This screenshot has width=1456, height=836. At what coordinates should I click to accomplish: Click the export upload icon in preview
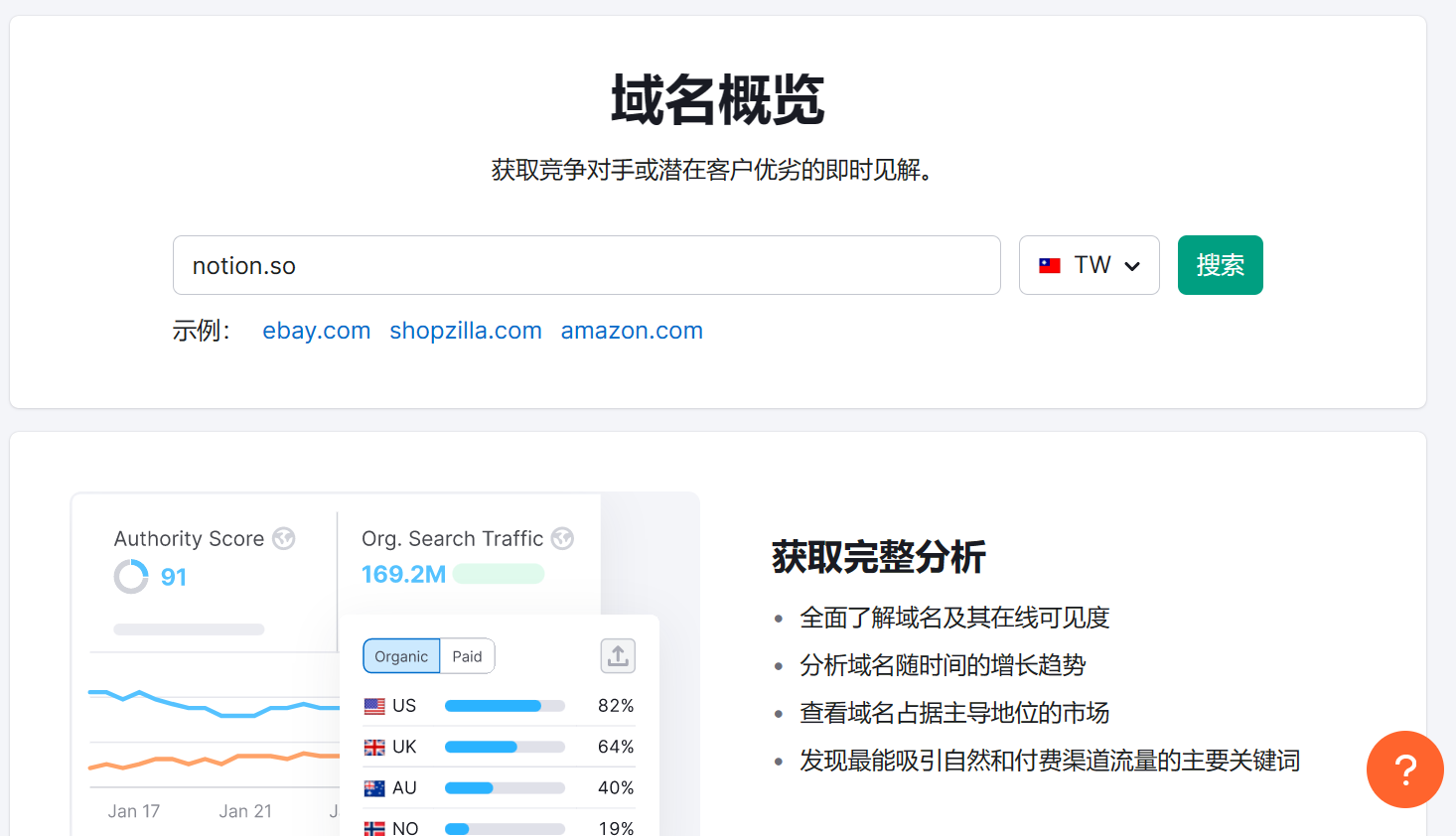pos(618,655)
